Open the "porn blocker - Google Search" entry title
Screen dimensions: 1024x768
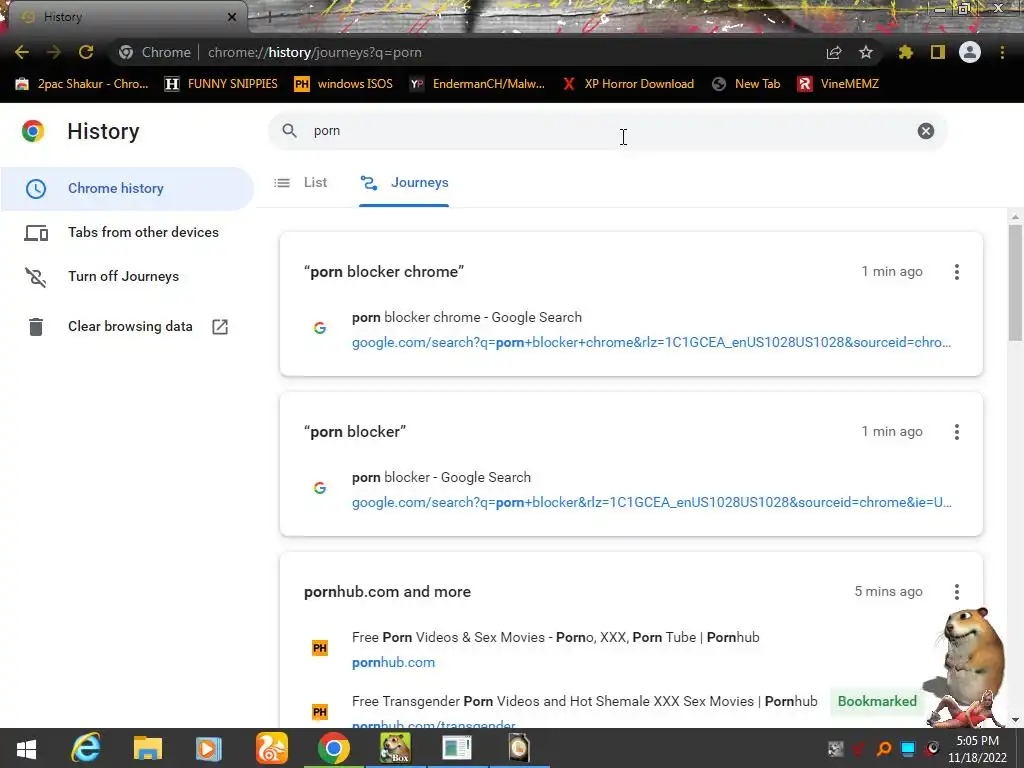(441, 477)
